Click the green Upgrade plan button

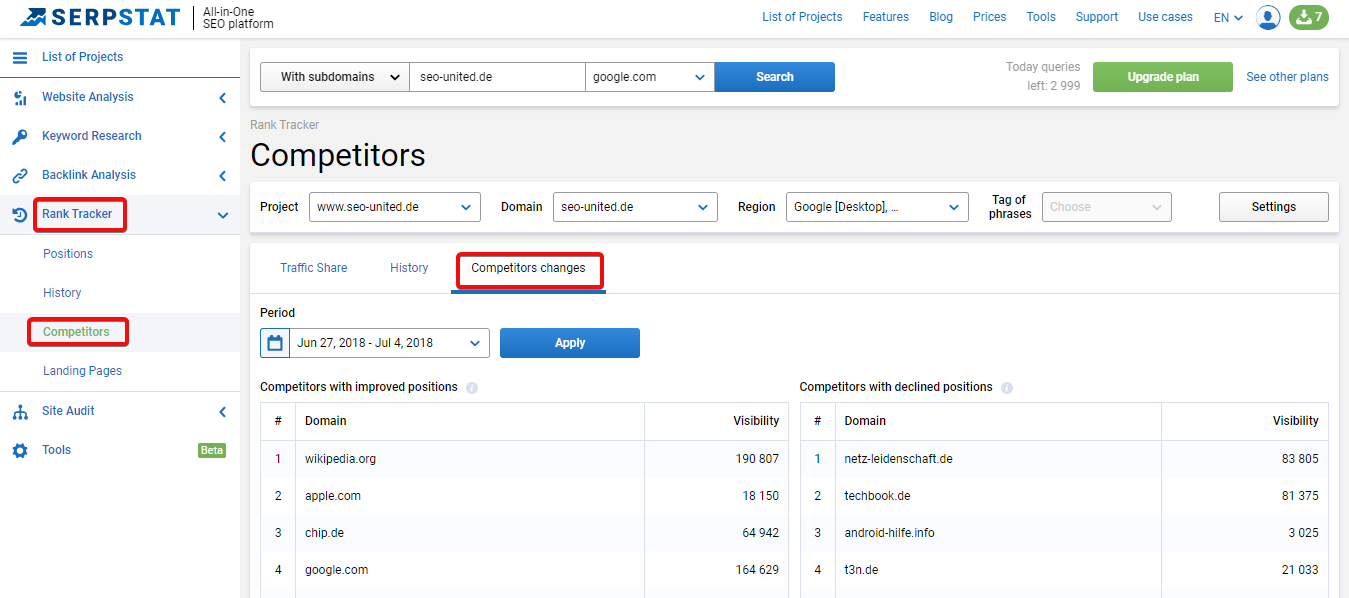click(1163, 77)
